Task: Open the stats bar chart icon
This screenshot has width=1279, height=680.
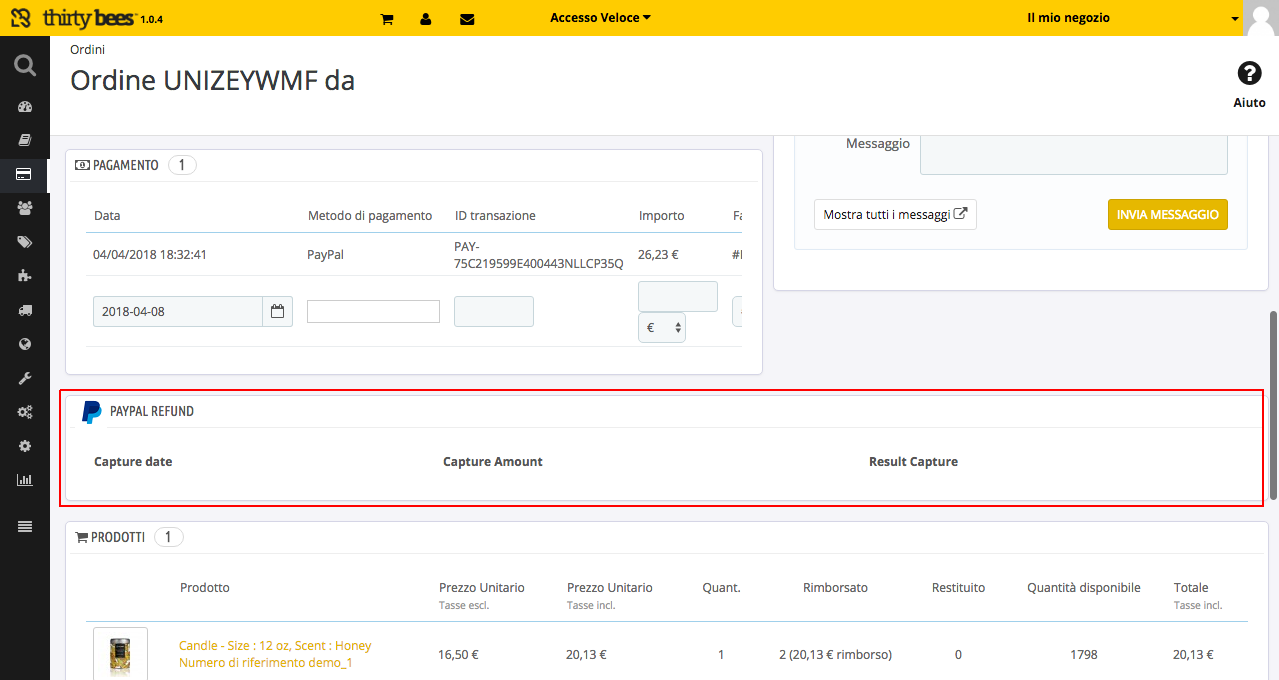Action: point(25,480)
